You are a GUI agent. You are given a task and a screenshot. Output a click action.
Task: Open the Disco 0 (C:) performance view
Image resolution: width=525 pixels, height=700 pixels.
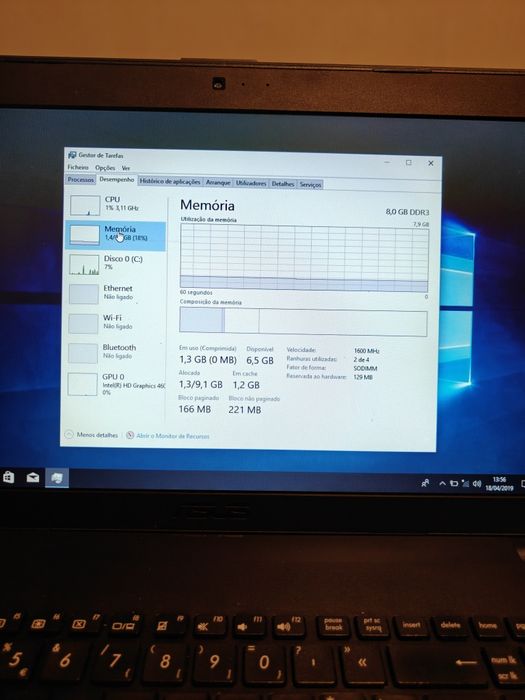pos(116,264)
